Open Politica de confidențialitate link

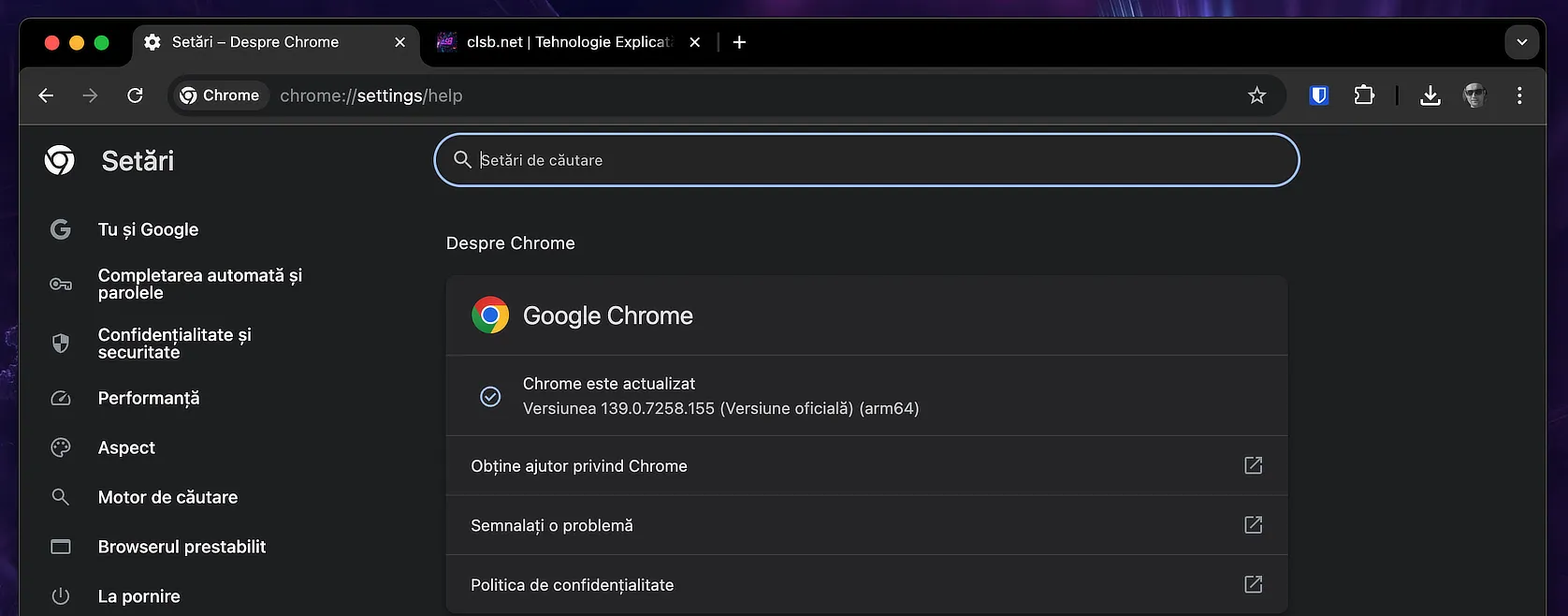(866, 584)
